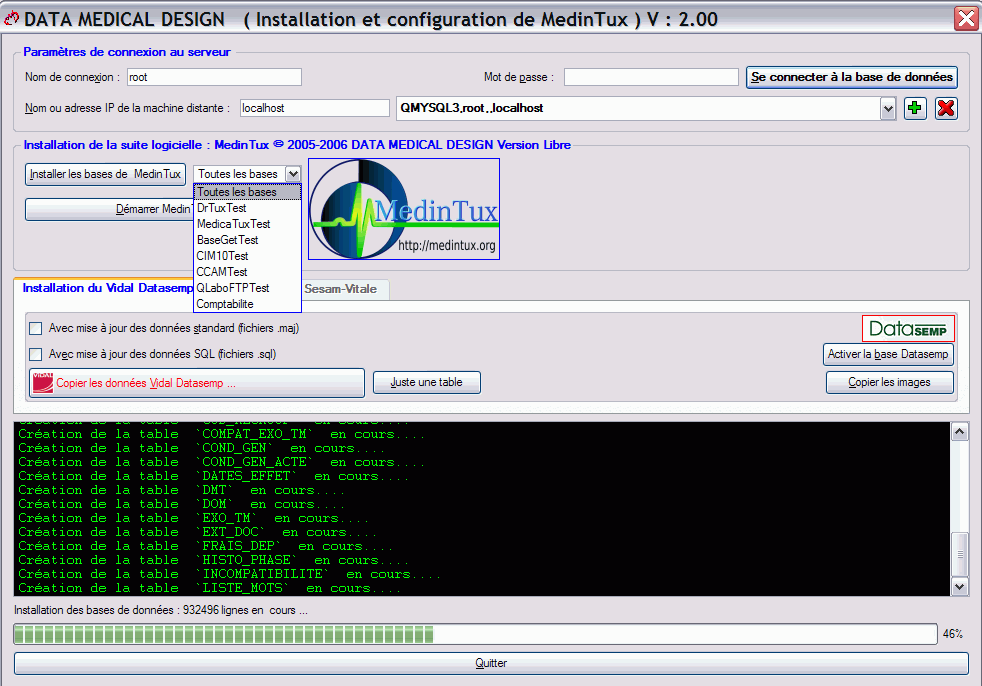
Task: Click the log scrollbar up arrow
Action: pos(959,432)
